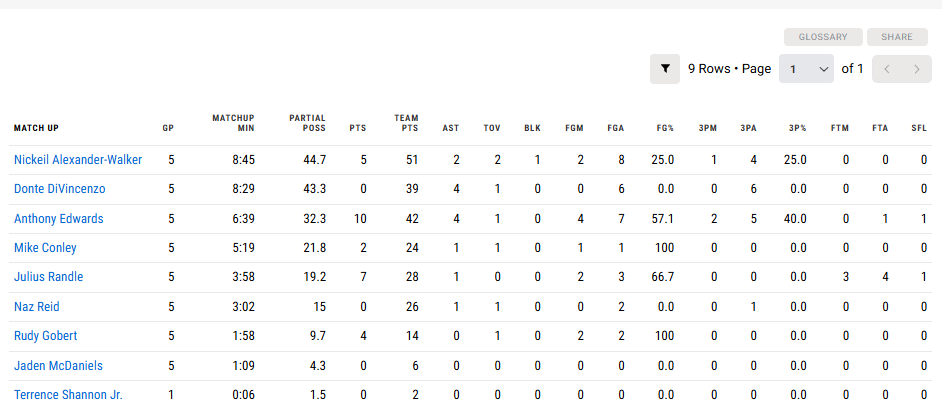The image size is (942, 416).
Task: Click the Share button
Action: pos(897,37)
